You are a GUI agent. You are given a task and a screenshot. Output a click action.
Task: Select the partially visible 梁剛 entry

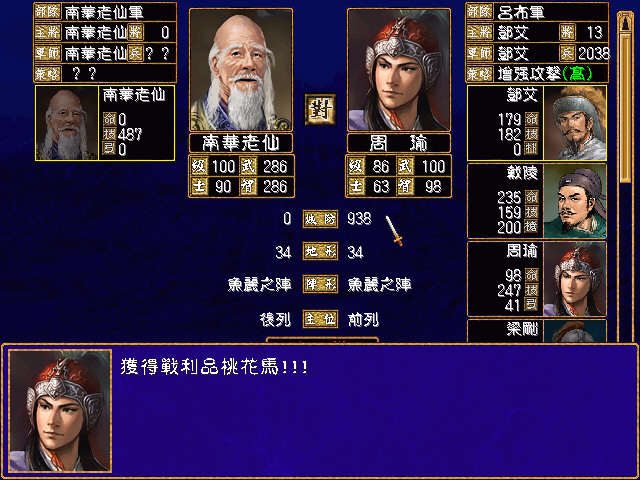coord(537,331)
